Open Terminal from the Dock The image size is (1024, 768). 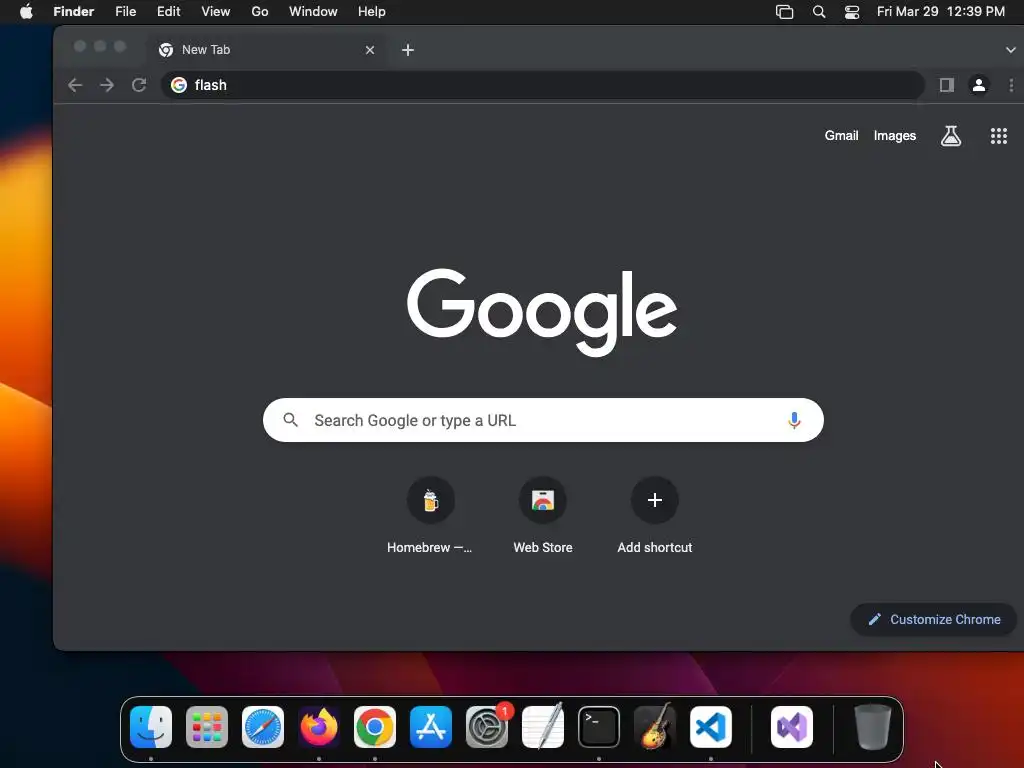[x=599, y=727]
